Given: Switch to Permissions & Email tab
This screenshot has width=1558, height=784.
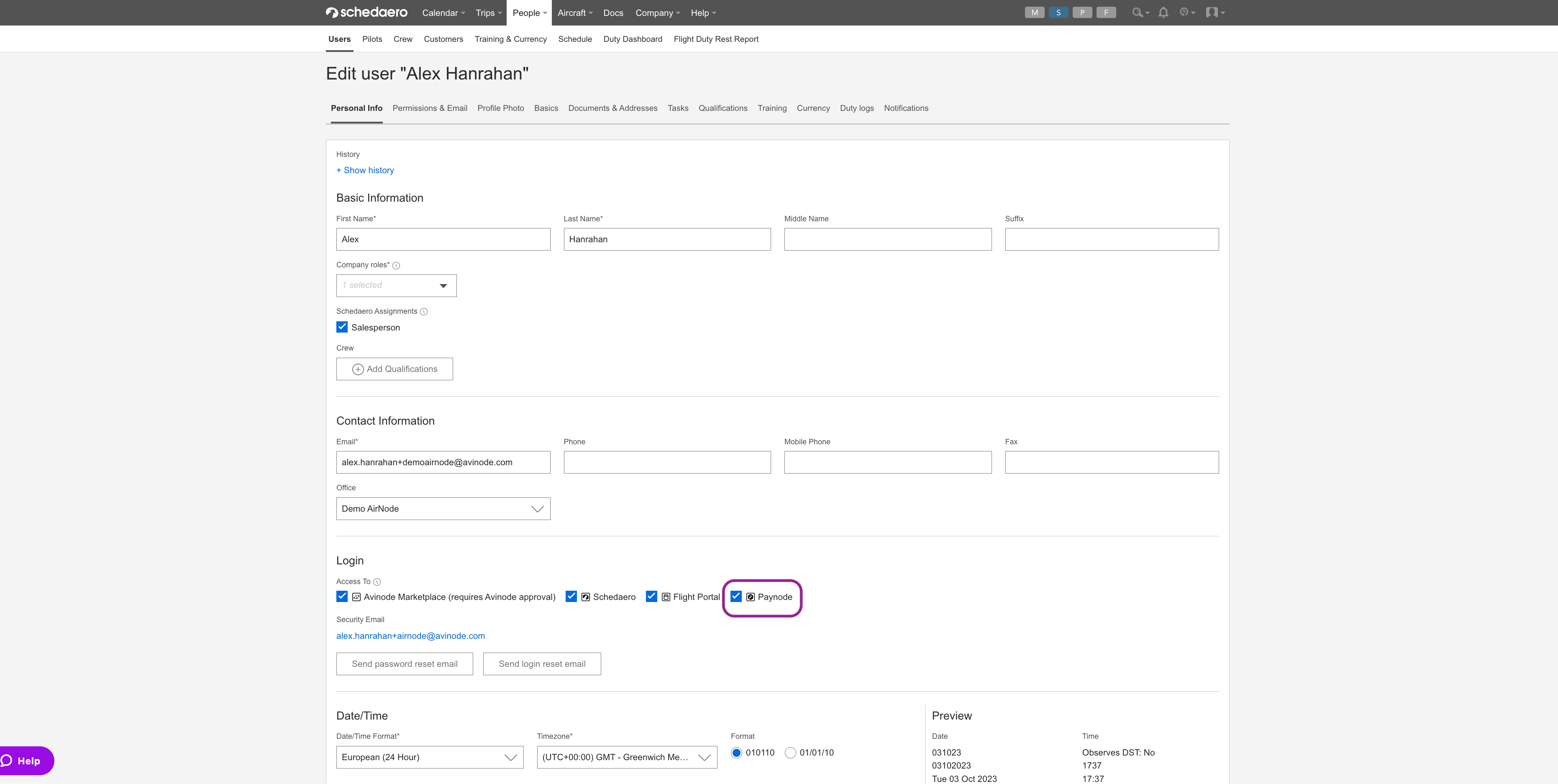Looking at the screenshot, I should (430, 108).
